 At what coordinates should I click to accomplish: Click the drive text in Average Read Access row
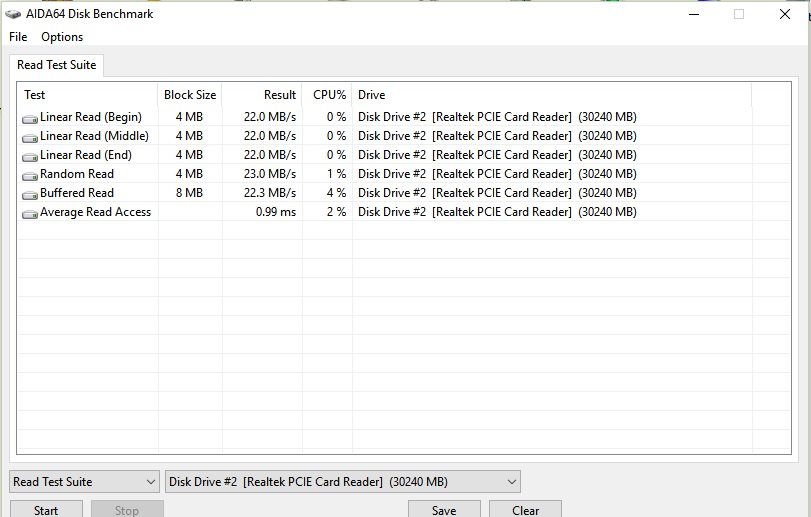tap(497, 212)
